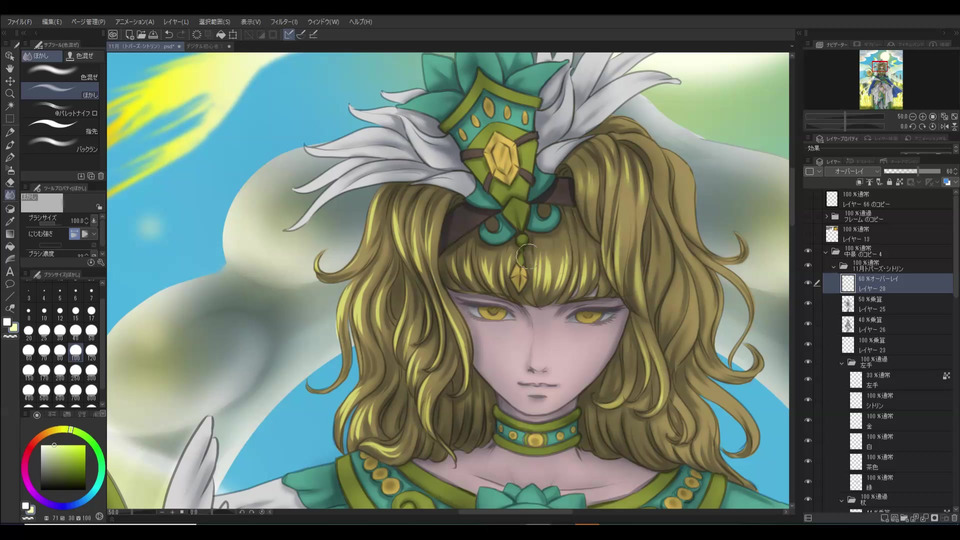Open the オーバーレイ blend mode dropdown

[x=855, y=171]
